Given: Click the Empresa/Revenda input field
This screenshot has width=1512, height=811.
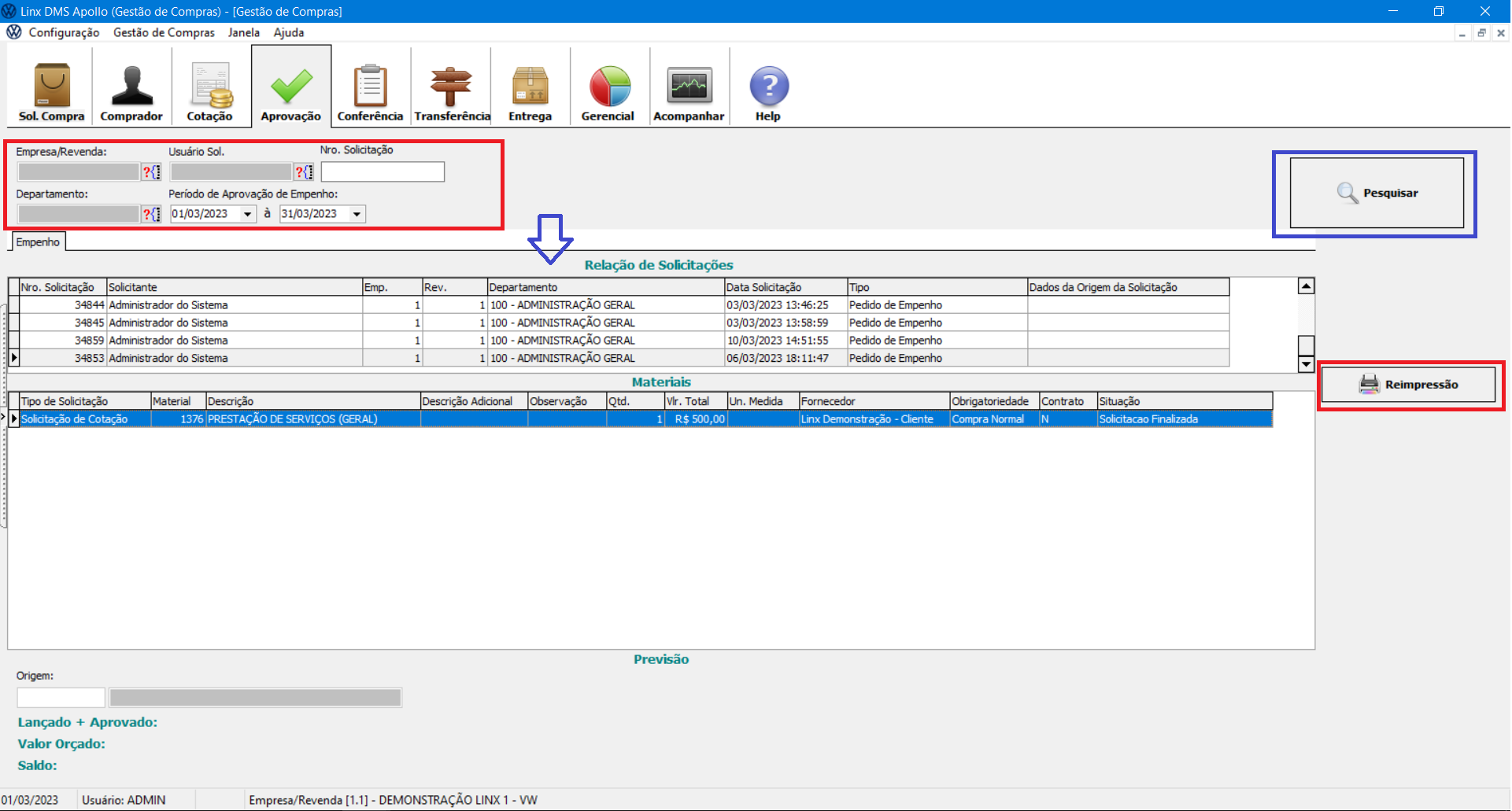Looking at the screenshot, I should pyautogui.click(x=79, y=172).
